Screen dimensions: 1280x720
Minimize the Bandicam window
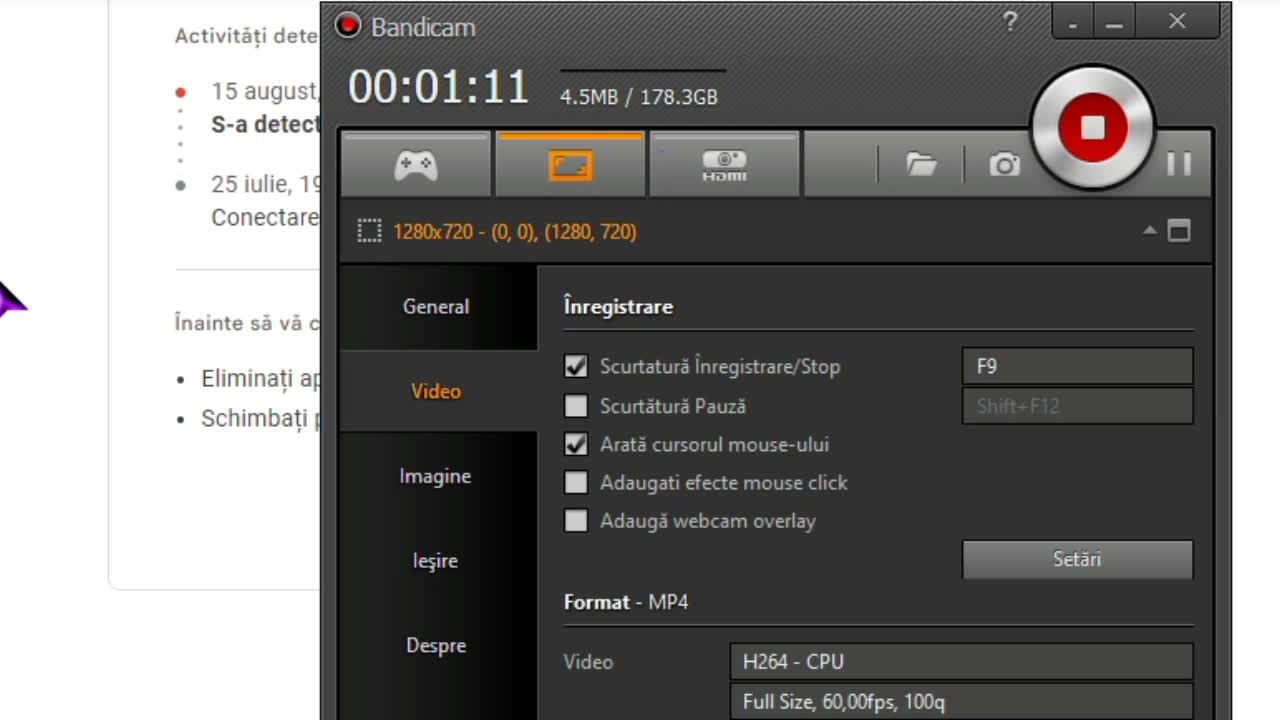[1115, 22]
